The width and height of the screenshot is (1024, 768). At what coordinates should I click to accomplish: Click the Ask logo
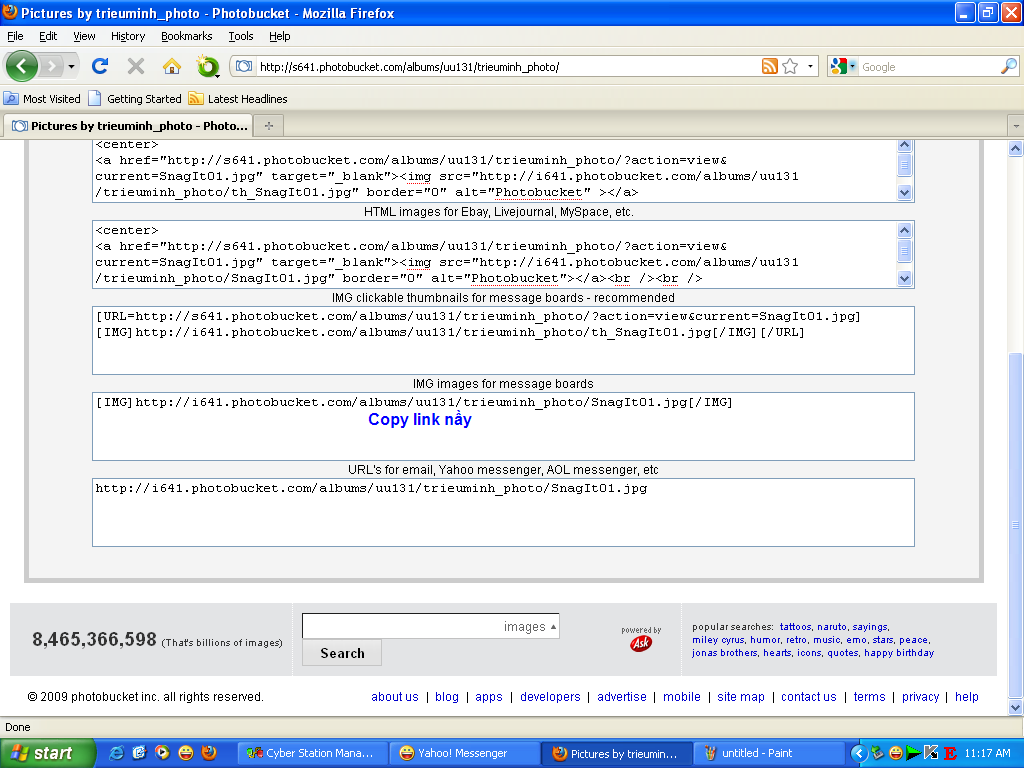pos(641,643)
